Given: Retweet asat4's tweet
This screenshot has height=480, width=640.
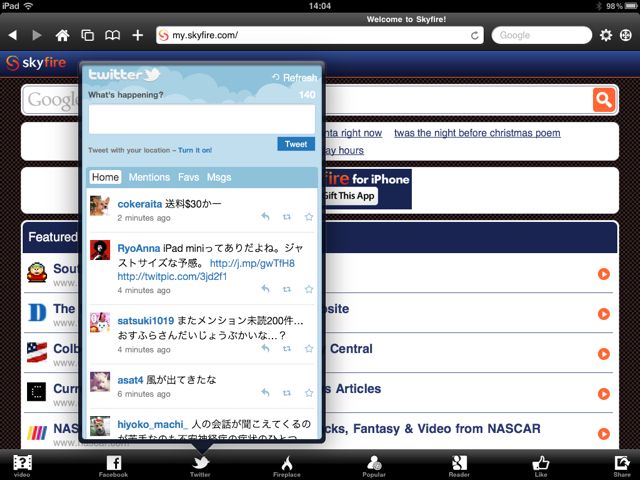Looking at the screenshot, I should pos(287,393).
